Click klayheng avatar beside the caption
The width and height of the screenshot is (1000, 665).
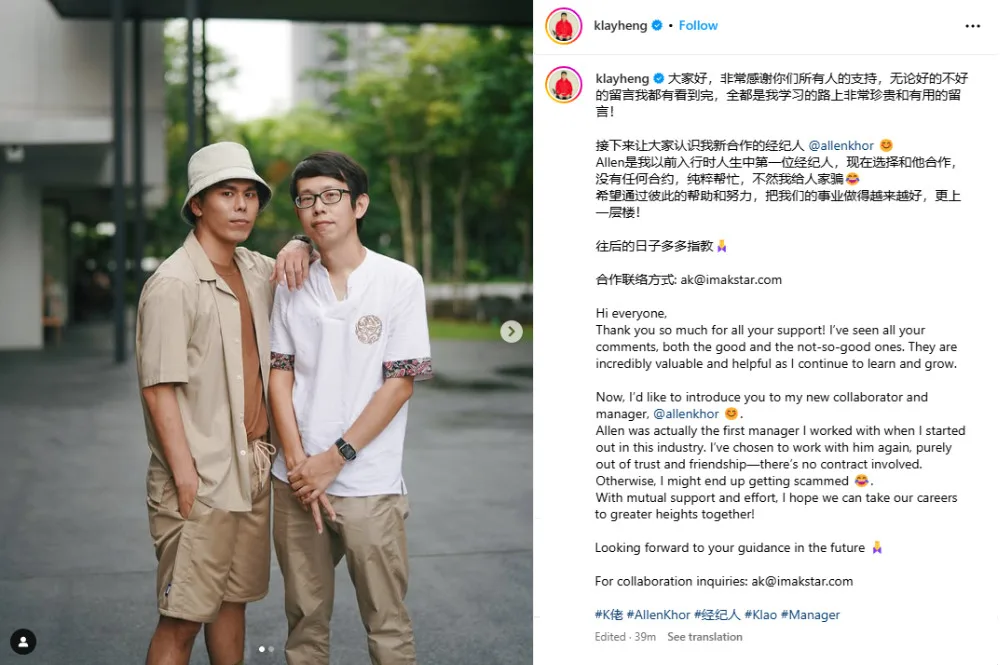(x=564, y=85)
